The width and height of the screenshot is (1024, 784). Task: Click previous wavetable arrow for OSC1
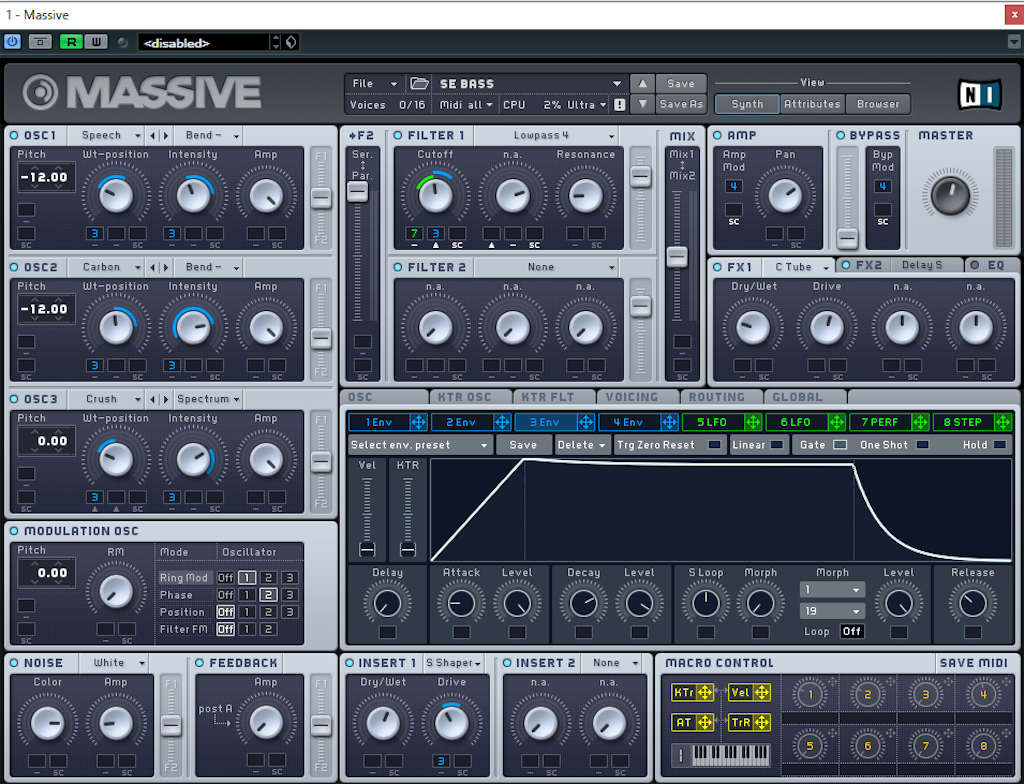point(153,135)
